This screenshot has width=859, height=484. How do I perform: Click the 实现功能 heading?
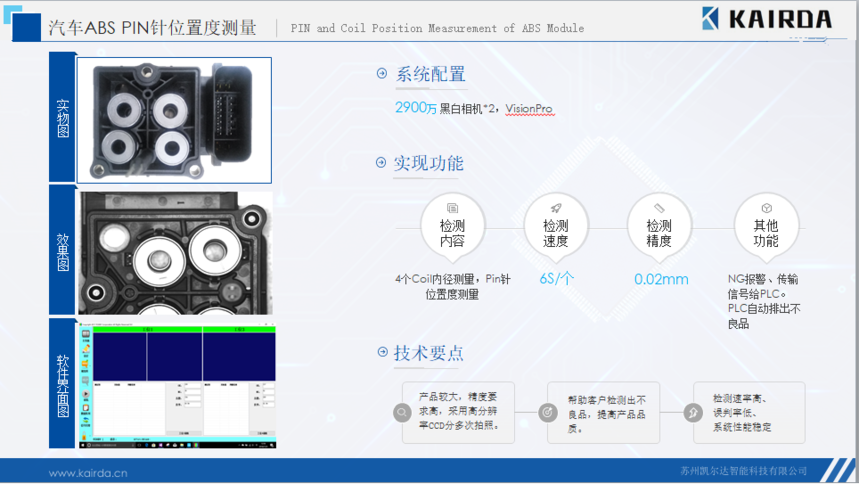tap(428, 163)
